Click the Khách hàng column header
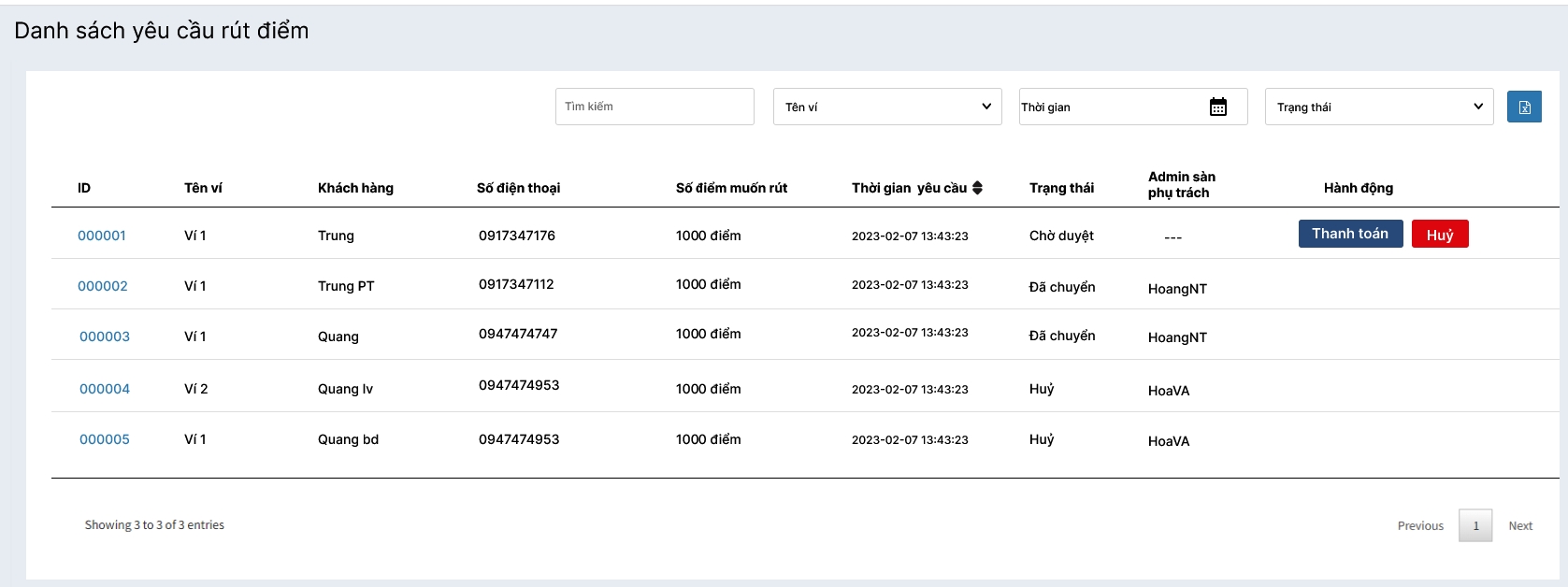1568x587 pixels. 355,188
